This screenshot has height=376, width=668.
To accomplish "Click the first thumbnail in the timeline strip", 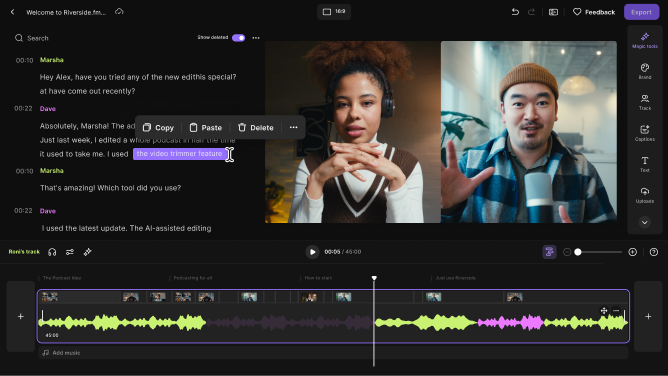I will (x=50, y=297).
